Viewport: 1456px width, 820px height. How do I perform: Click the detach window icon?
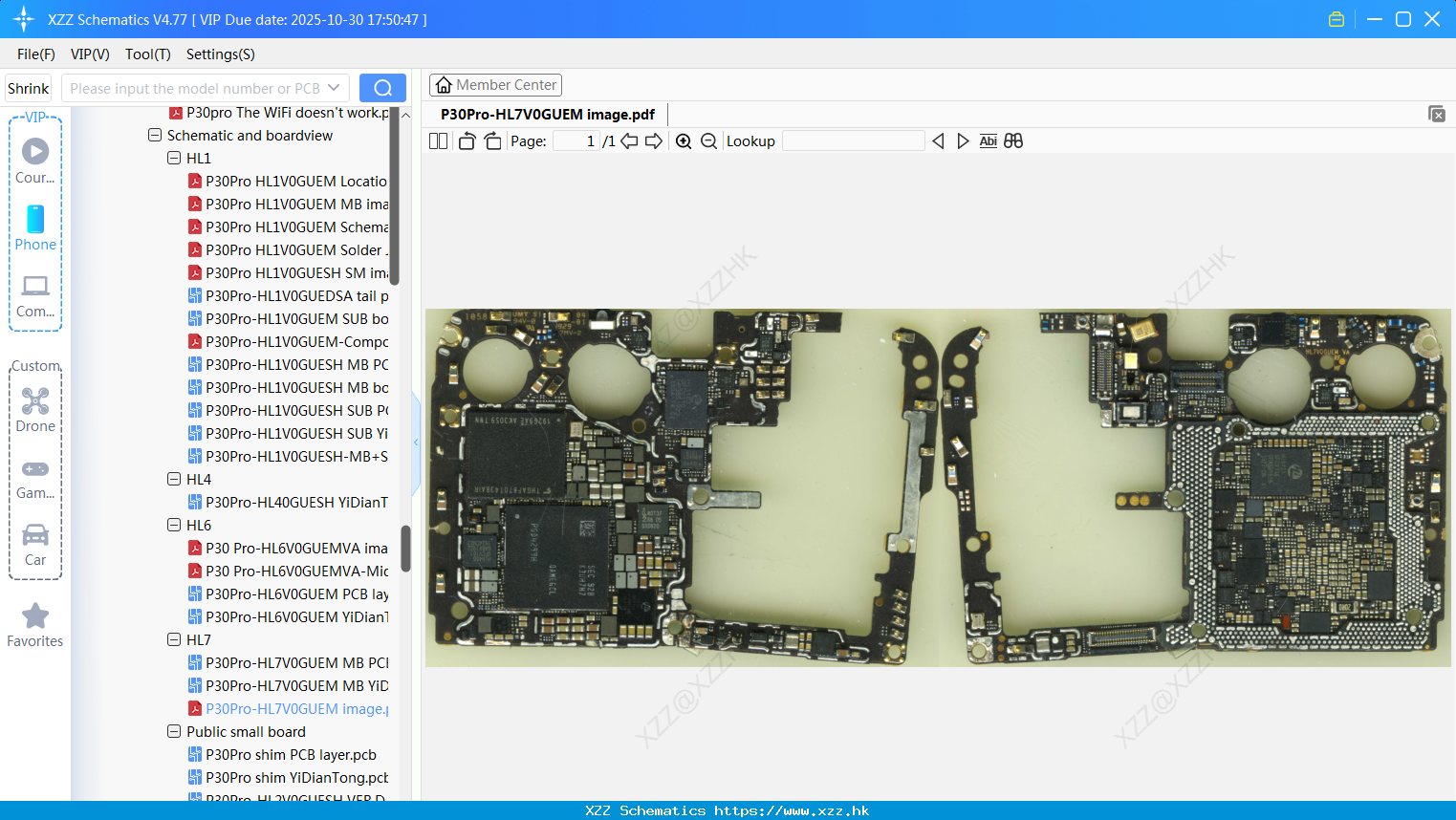(1436, 114)
